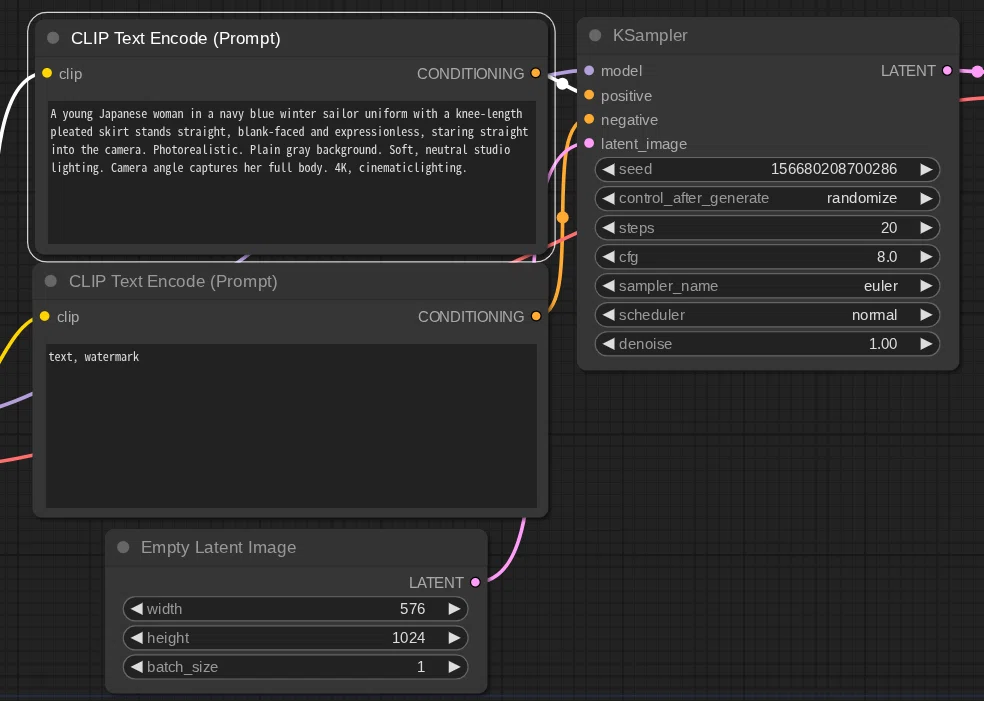
Task: Select the top CLIP Text Encode title
Action: click(x=176, y=38)
